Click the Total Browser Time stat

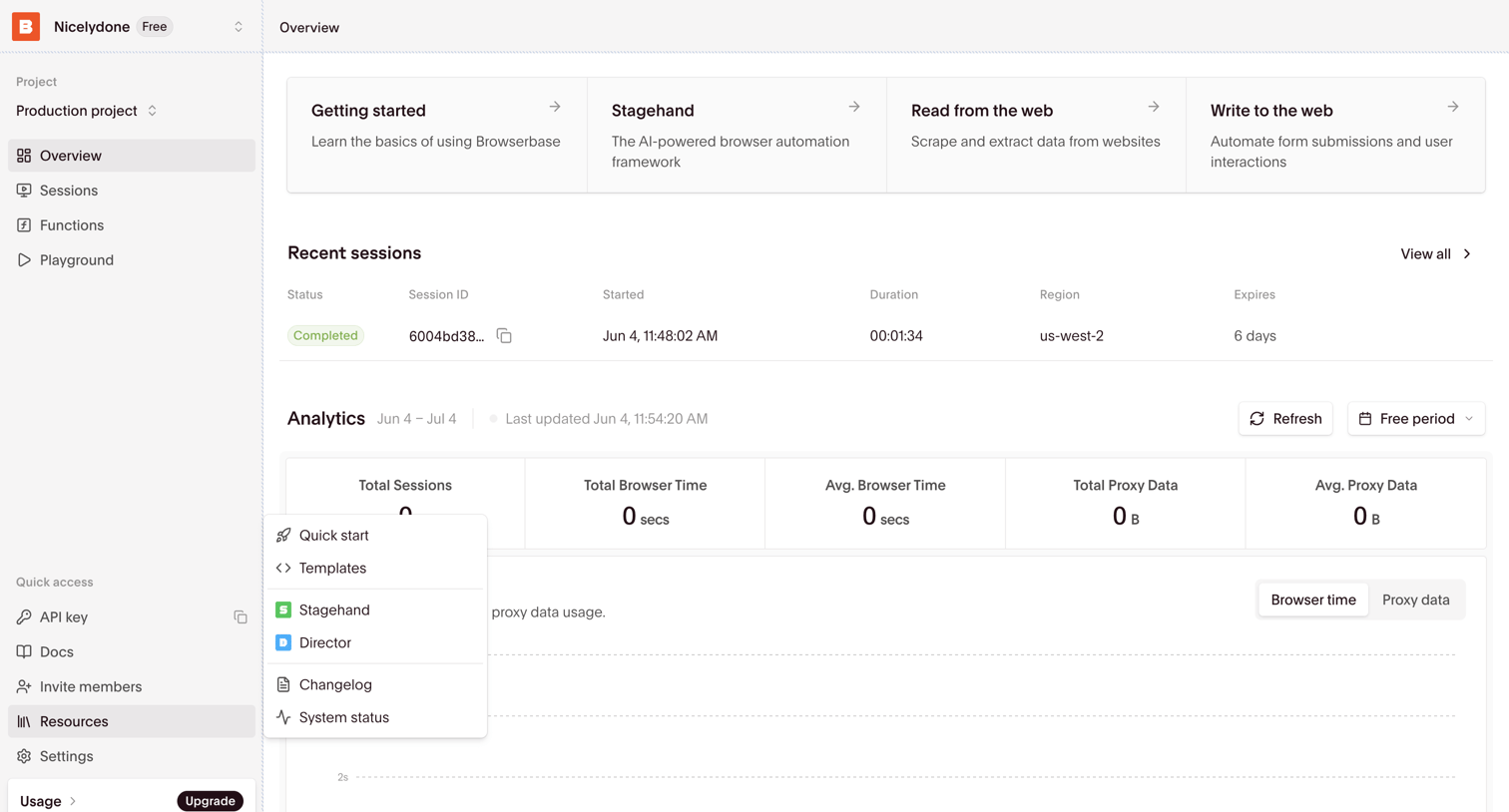(646, 504)
